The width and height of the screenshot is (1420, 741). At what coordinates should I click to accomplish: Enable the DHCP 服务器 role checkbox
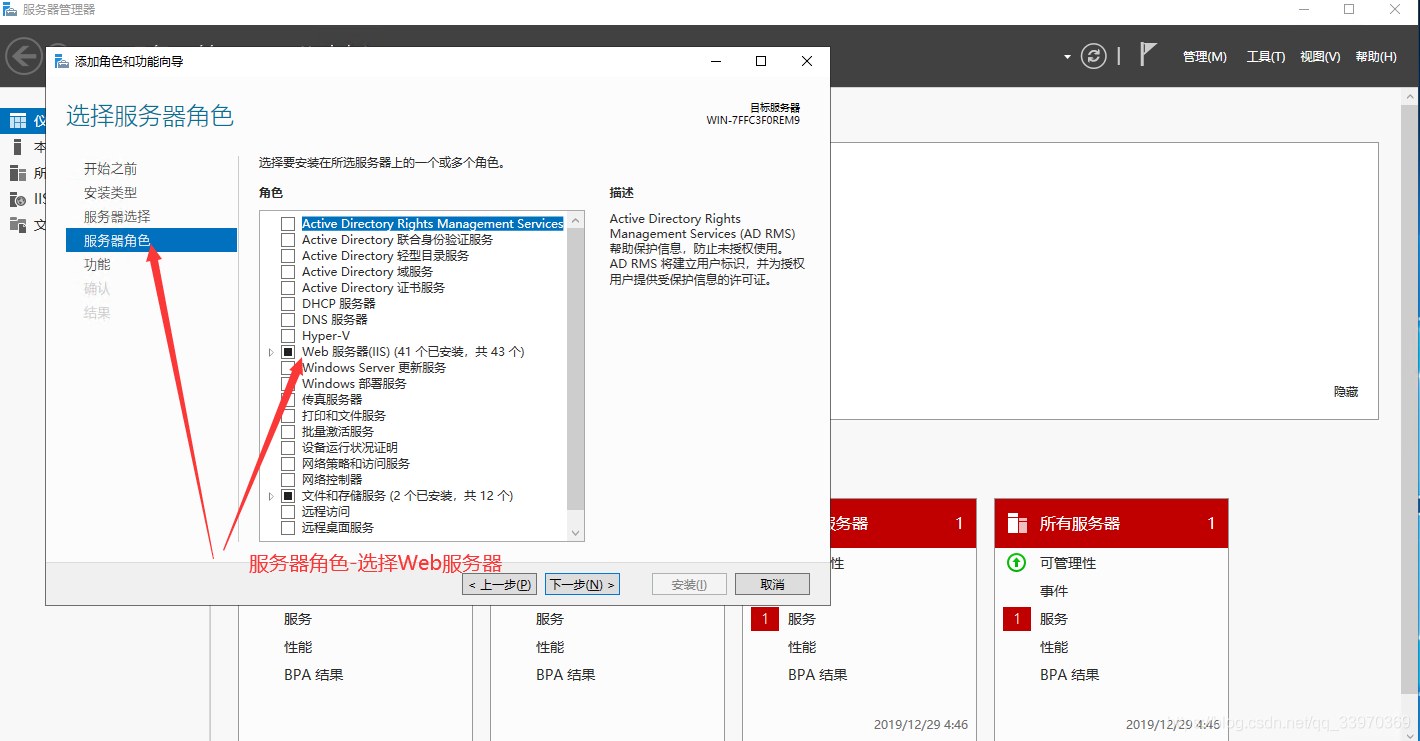click(x=288, y=304)
